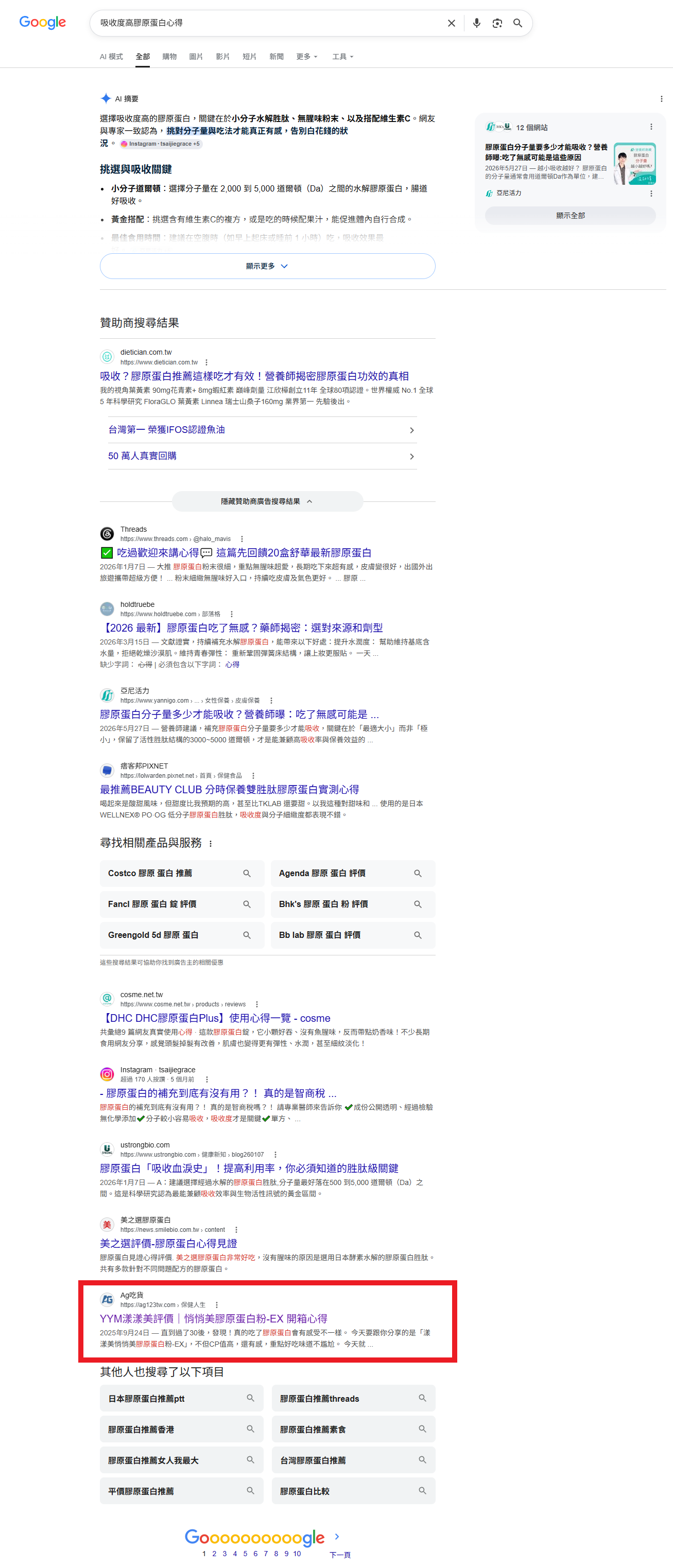Switch to AI 模式 tab
Image resolution: width=673 pixels, height=1568 pixels.
(x=111, y=57)
